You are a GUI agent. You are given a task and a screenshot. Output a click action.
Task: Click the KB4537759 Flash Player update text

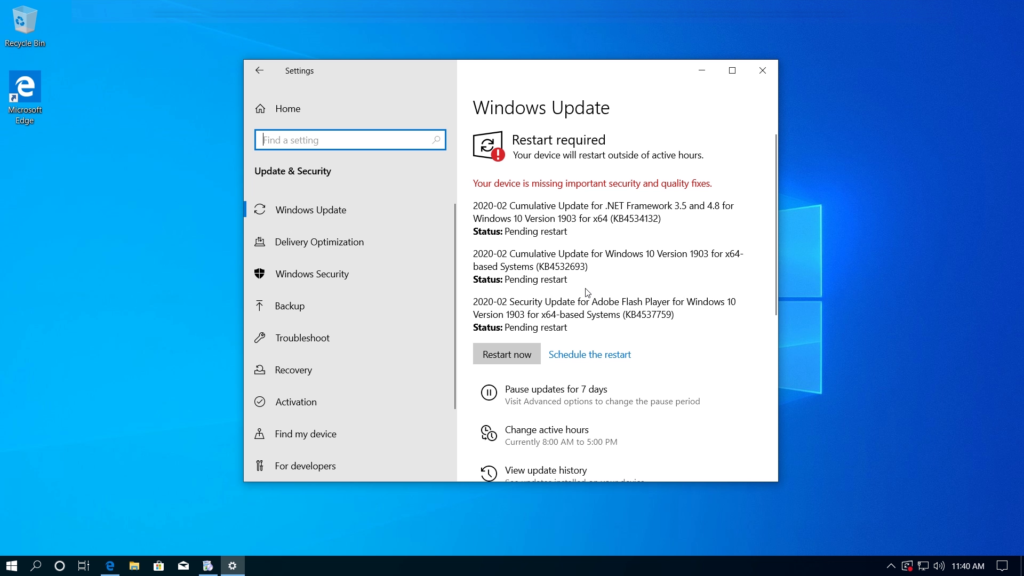(x=604, y=308)
